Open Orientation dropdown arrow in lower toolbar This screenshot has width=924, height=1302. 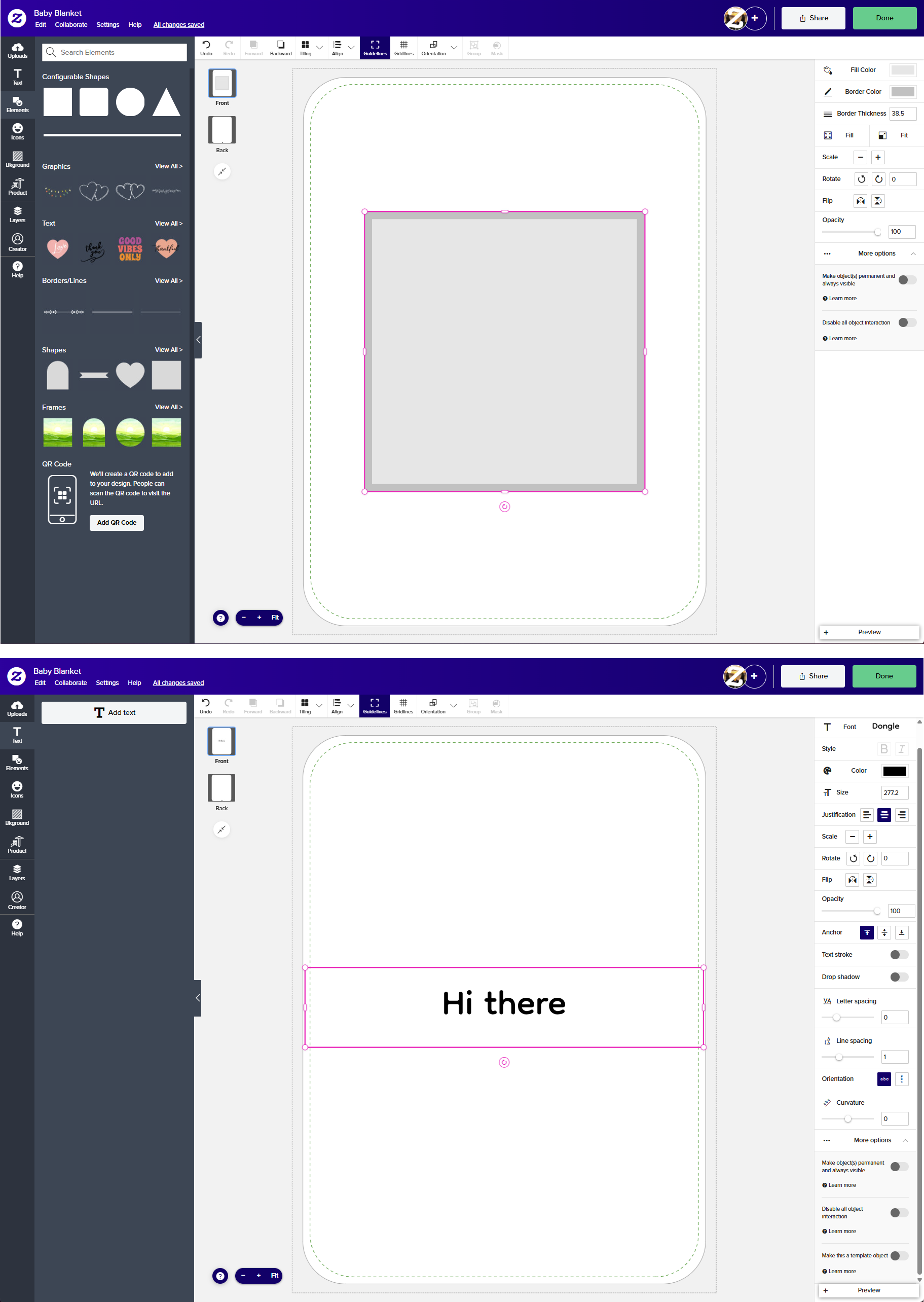pos(454,706)
